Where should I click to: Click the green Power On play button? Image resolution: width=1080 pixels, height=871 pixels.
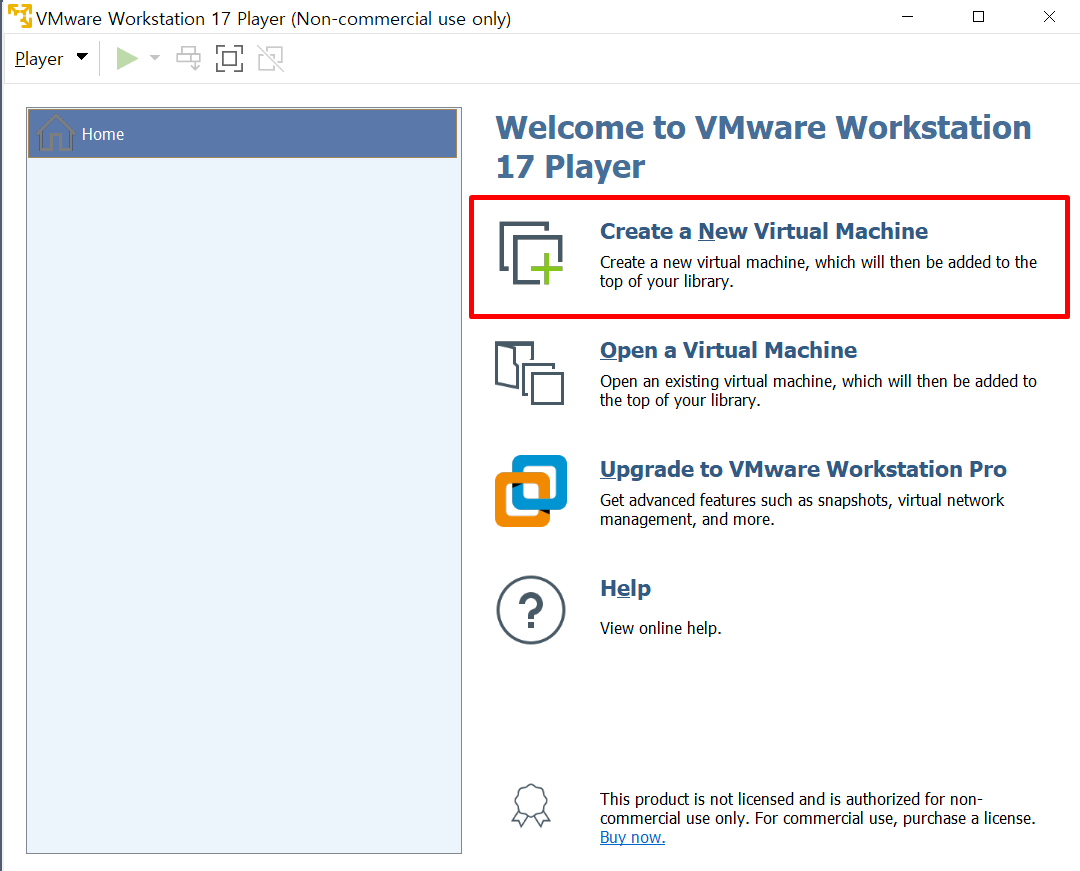[x=127, y=59]
